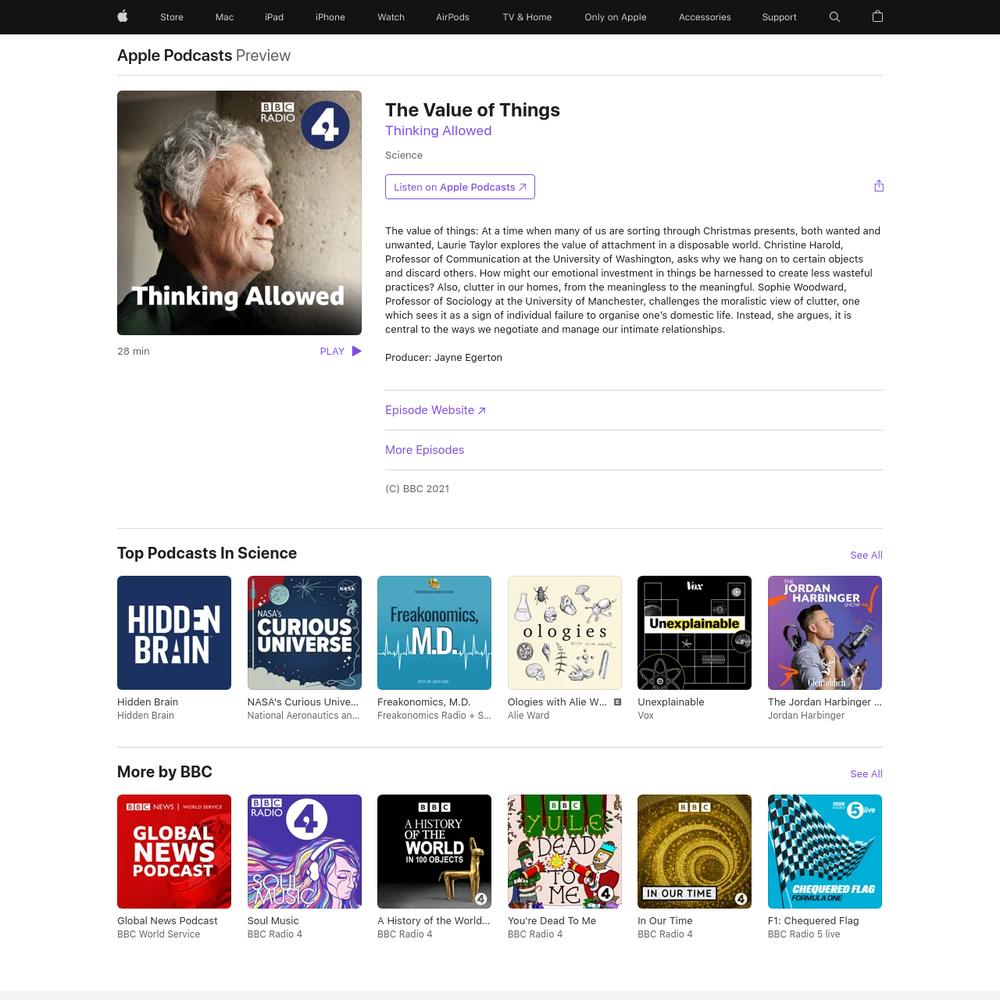1000x1000 pixels.
Task: Open the You're Dead To Me artwork
Action: click(x=564, y=851)
